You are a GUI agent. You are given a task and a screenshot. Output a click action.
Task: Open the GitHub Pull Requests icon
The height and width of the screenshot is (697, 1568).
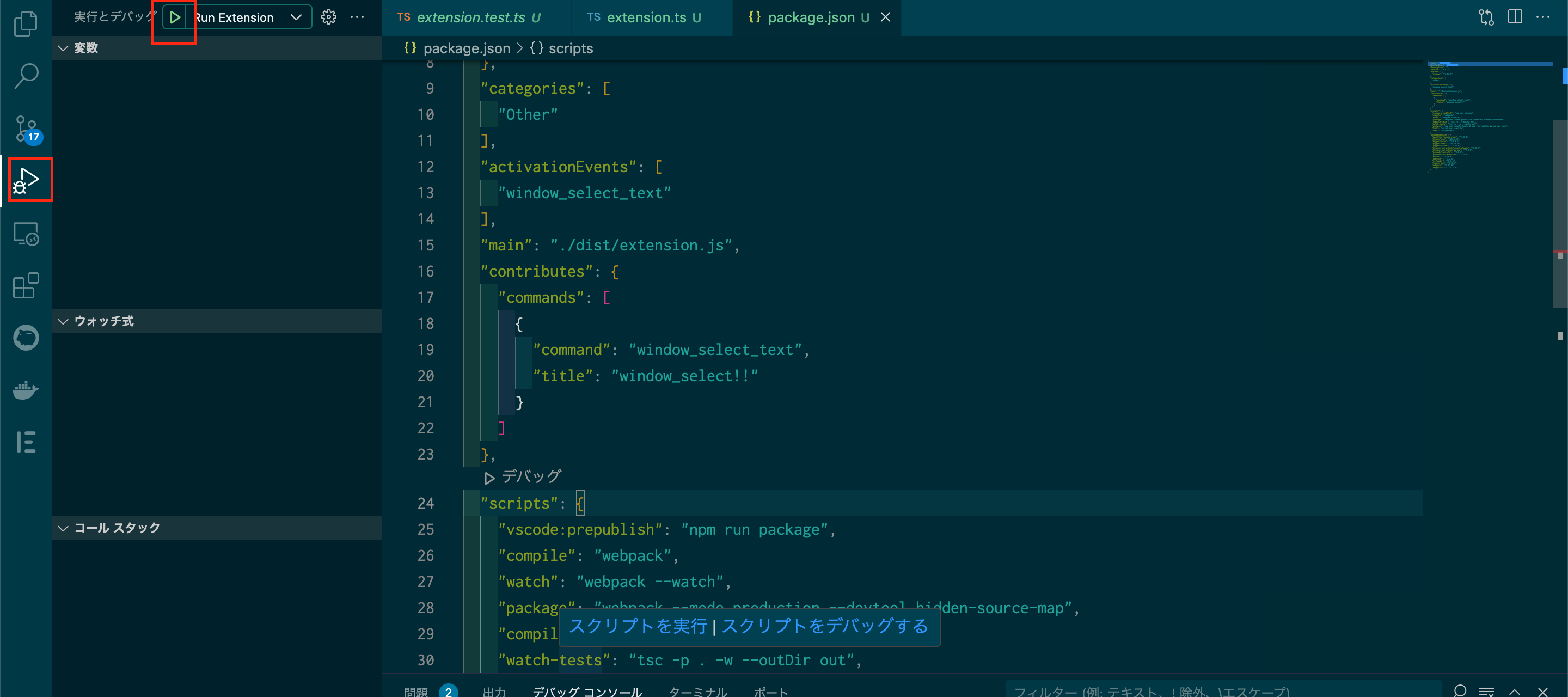coord(26,338)
